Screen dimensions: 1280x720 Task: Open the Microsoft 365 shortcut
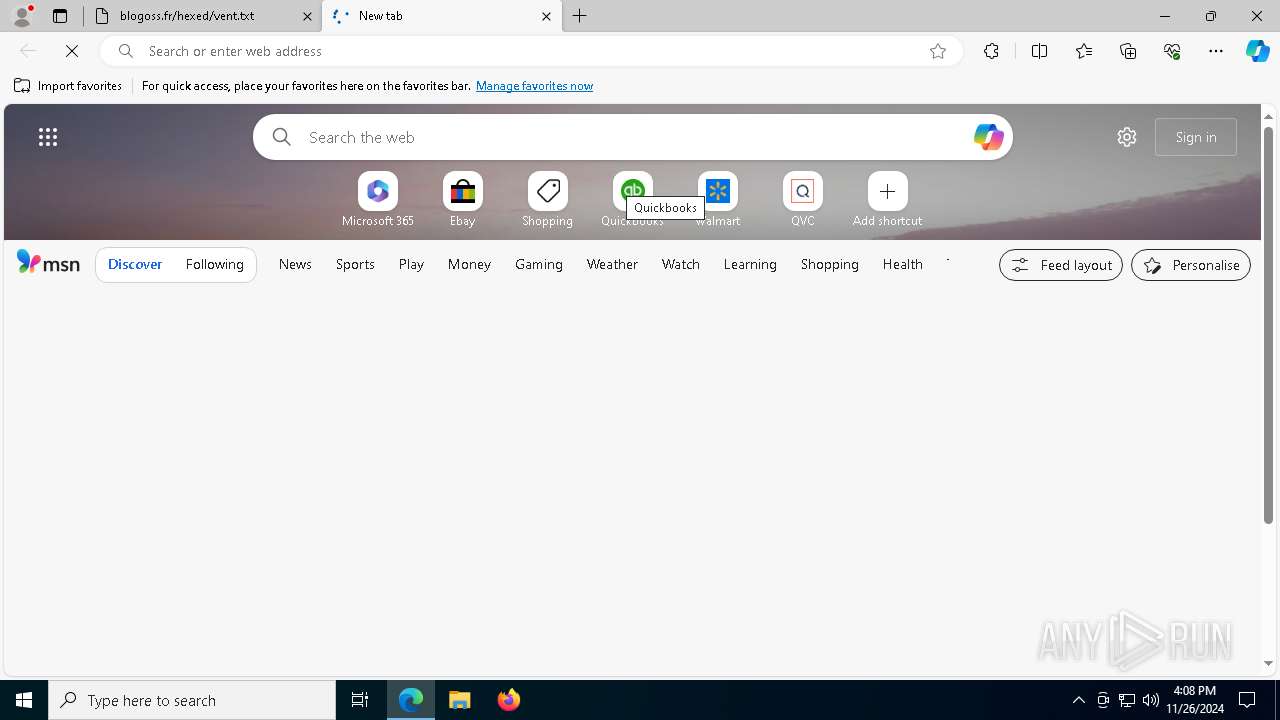[x=378, y=199]
